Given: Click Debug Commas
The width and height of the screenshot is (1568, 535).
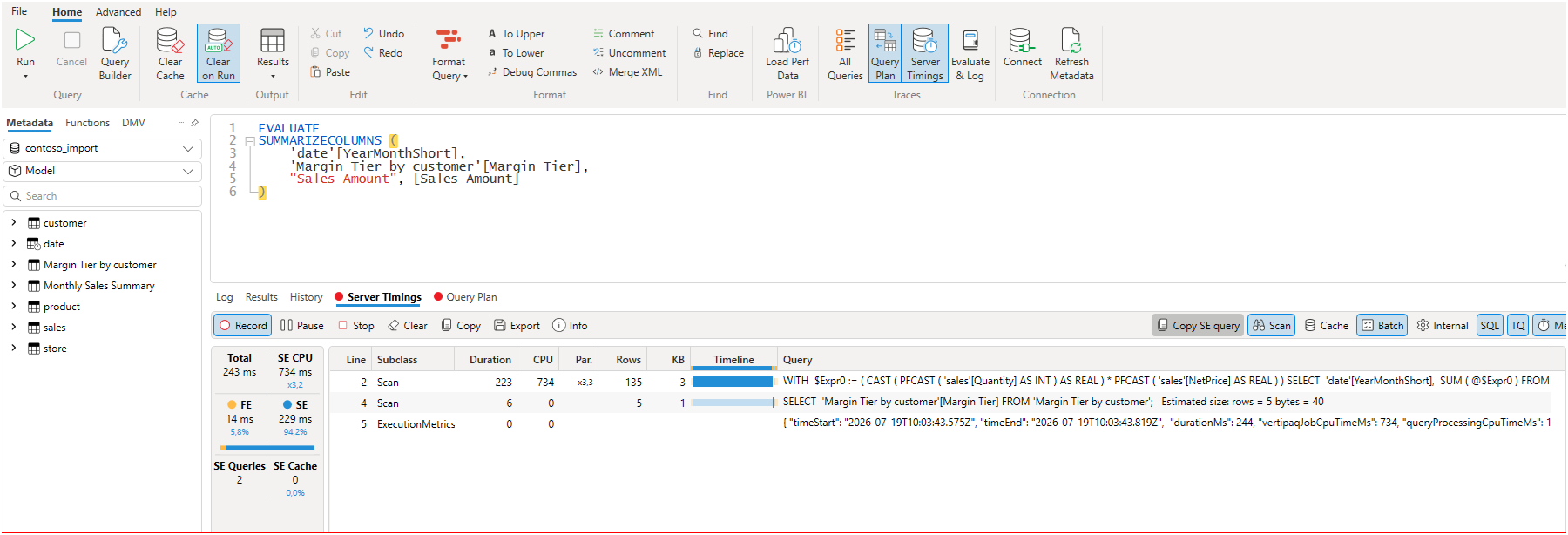Looking at the screenshot, I should coord(532,72).
